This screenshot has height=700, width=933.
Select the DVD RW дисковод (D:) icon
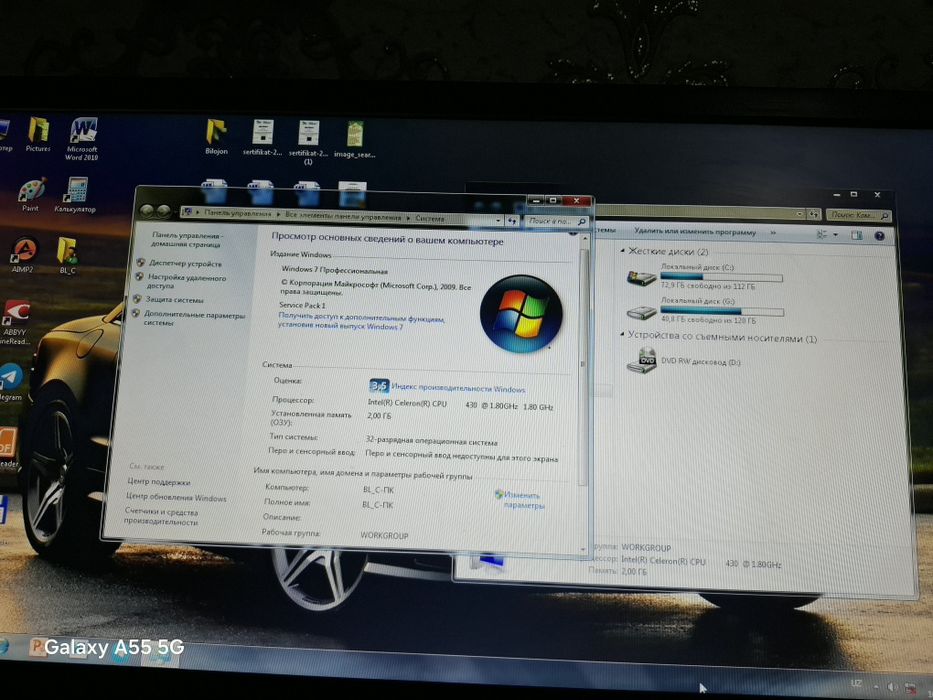point(641,361)
